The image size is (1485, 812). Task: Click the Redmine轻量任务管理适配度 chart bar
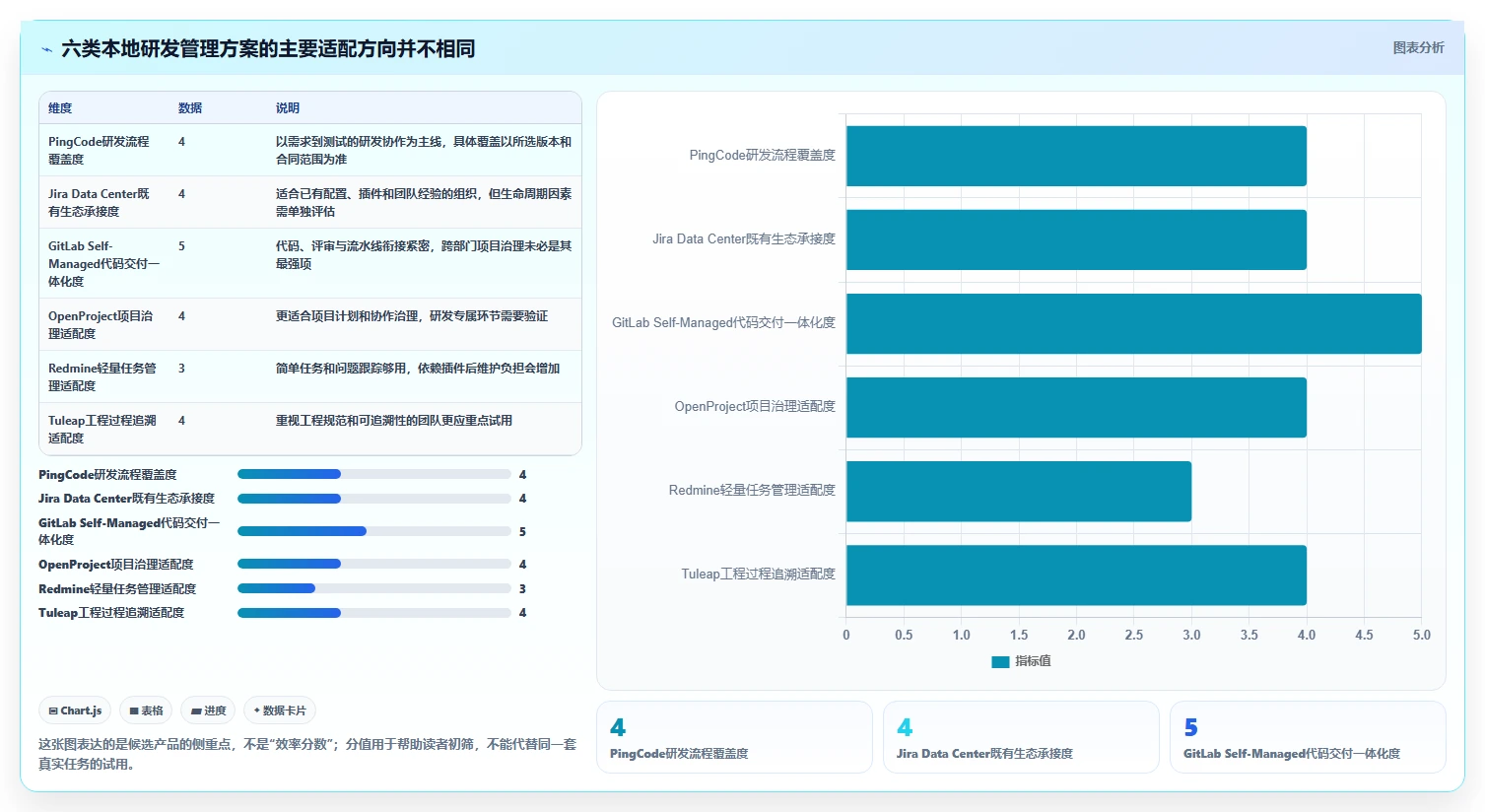coord(1019,491)
